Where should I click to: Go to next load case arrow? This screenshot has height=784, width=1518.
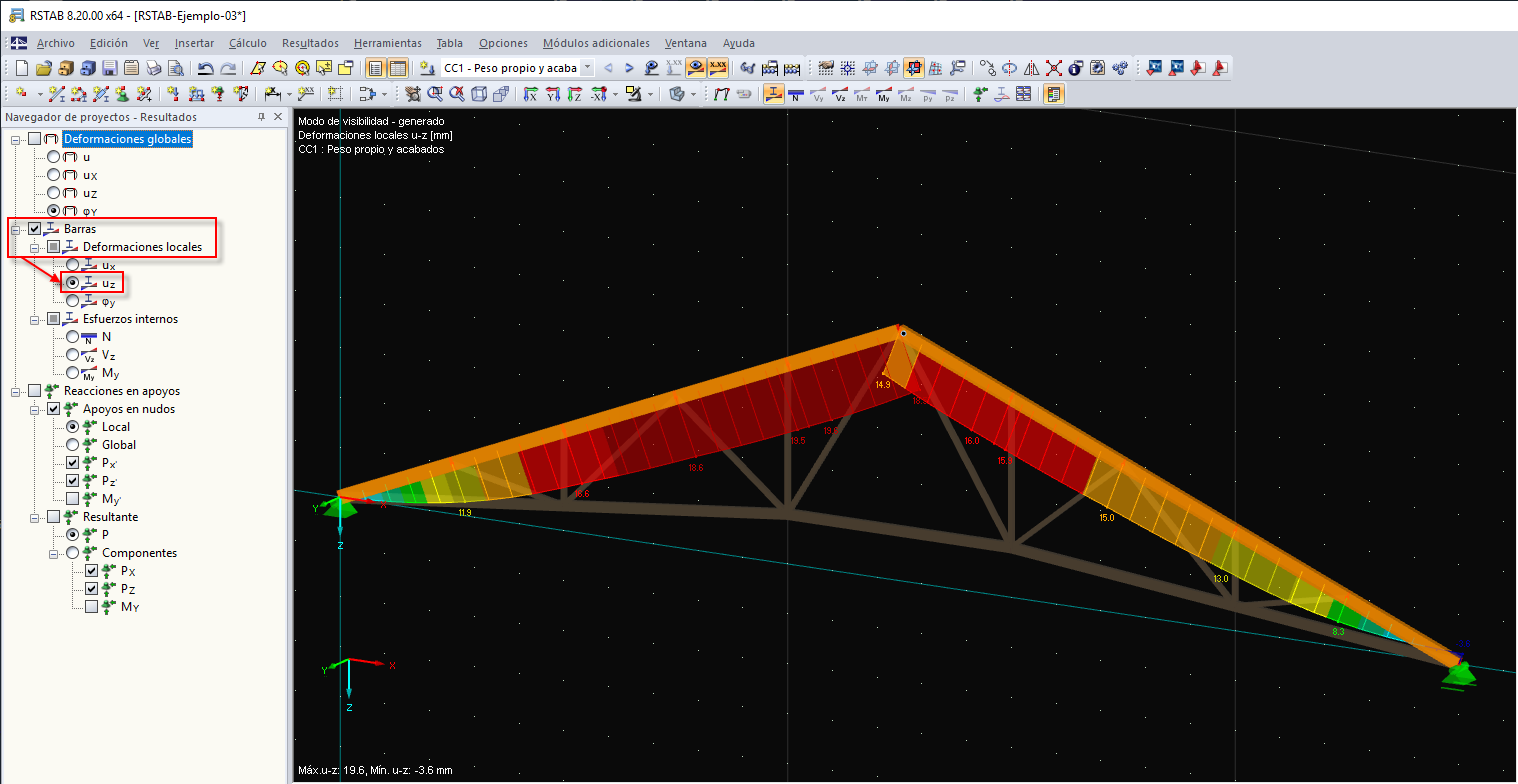[629, 68]
